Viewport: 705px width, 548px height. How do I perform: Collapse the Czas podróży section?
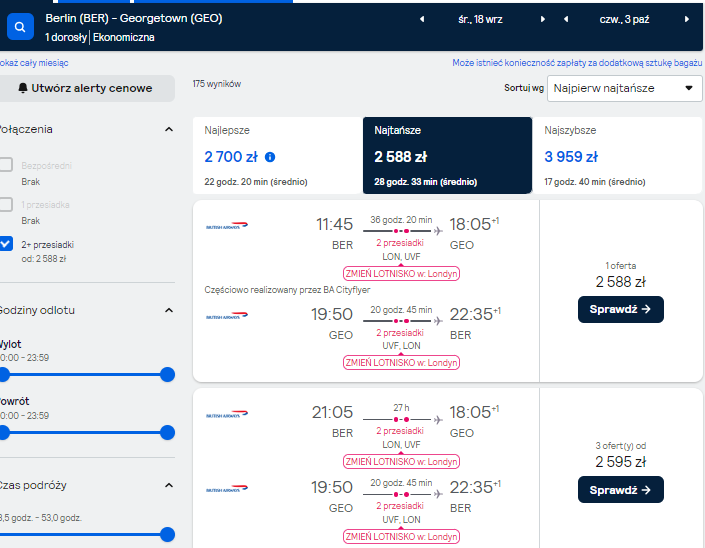(169, 485)
